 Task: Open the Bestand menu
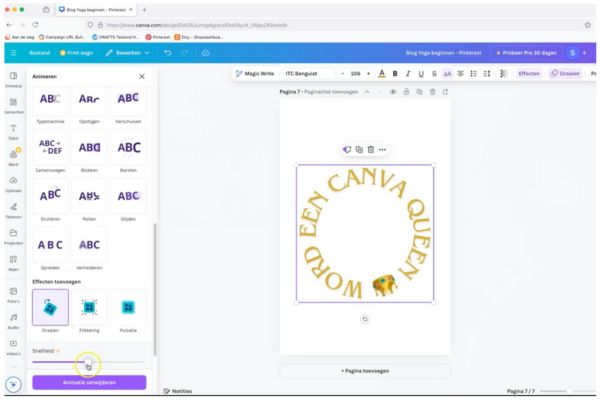[40, 53]
